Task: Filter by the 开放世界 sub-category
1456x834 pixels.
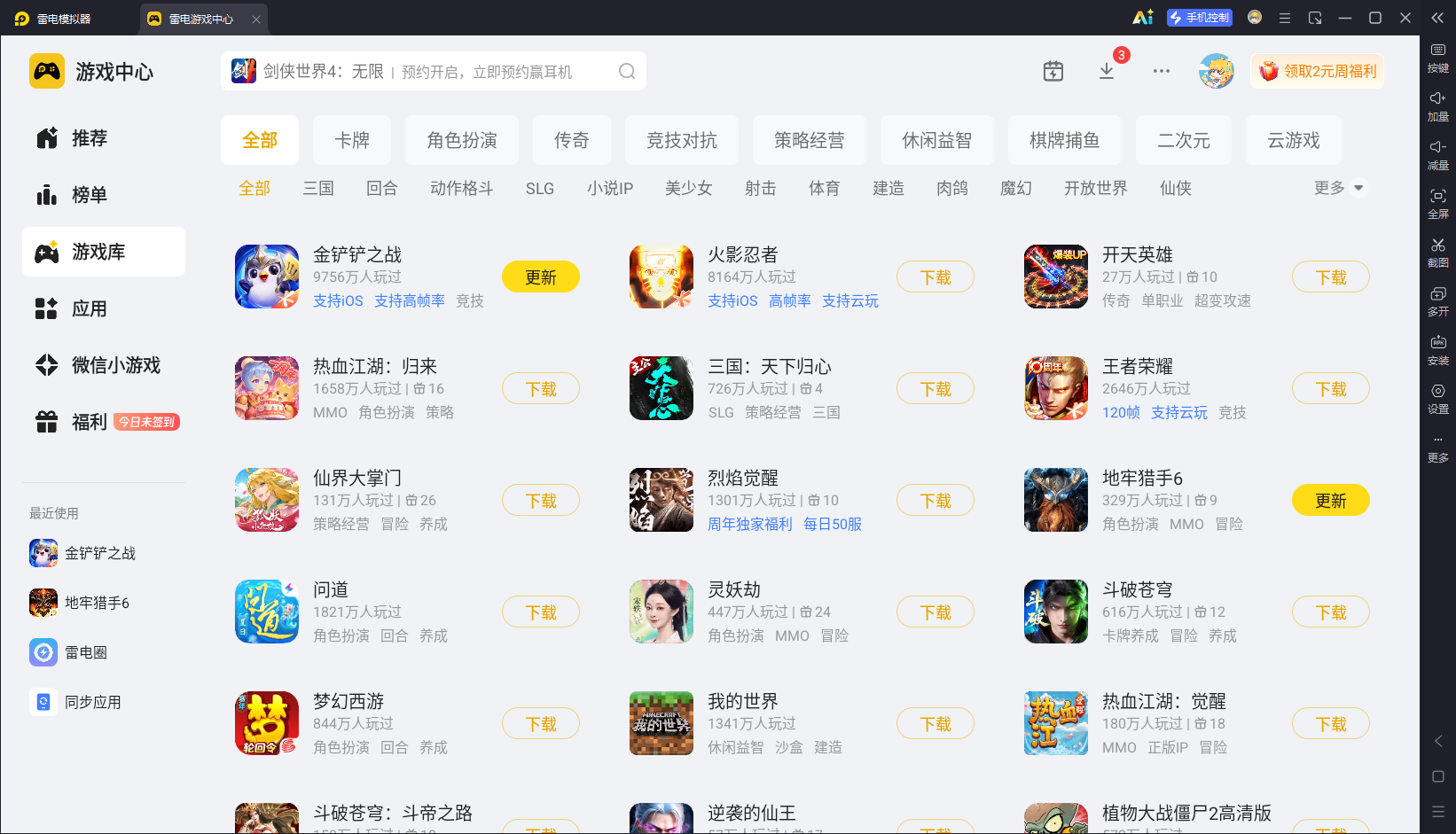Action: pos(1096,188)
